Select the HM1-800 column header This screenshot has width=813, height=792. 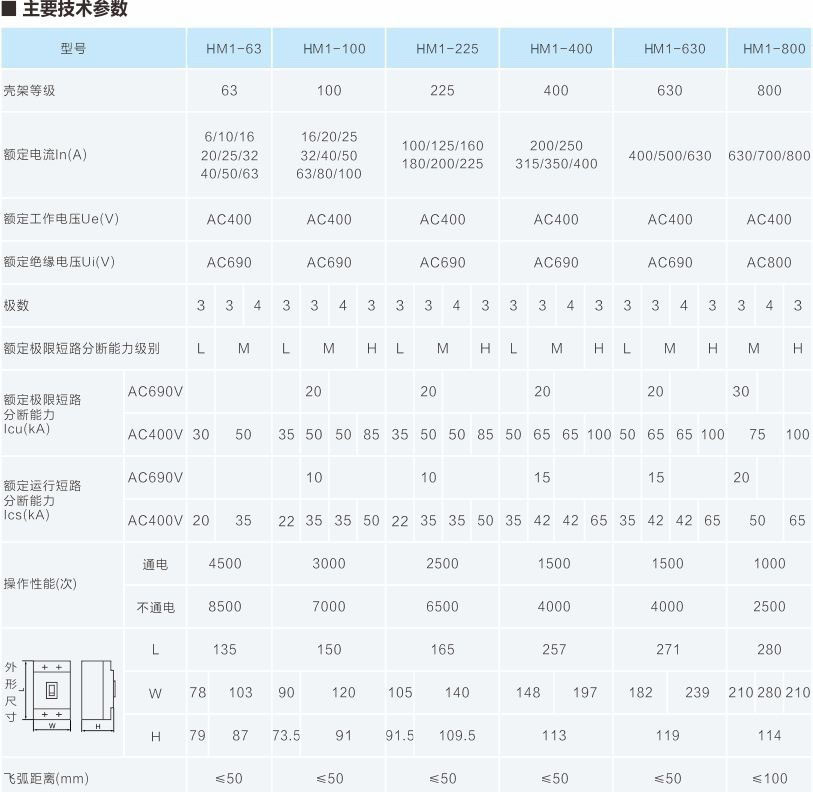pos(769,48)
